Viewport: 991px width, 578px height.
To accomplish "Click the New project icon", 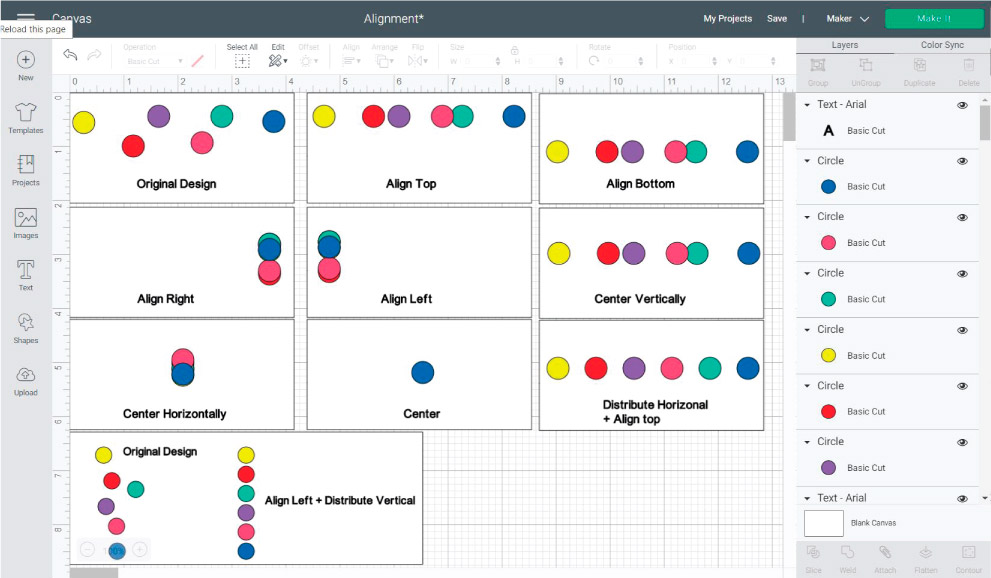I will (25, 60).
